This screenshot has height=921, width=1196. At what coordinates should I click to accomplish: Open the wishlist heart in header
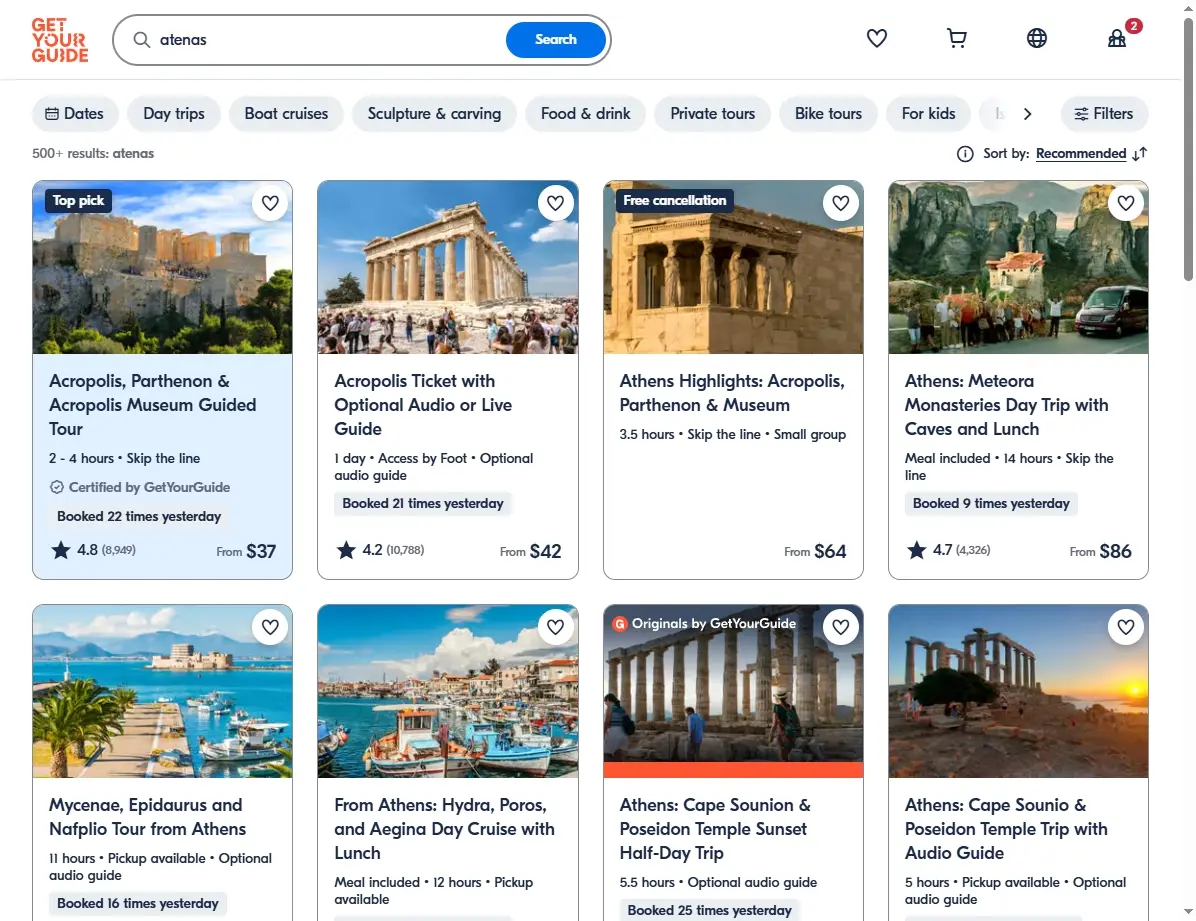(876, 37)
